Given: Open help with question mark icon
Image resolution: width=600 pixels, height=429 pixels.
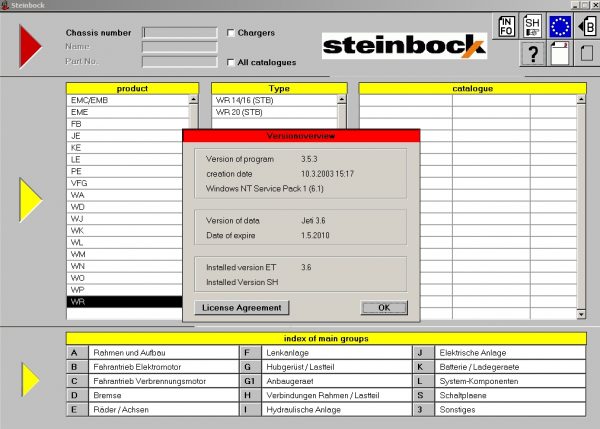Looking at the screenshot, I should [533, 54].
